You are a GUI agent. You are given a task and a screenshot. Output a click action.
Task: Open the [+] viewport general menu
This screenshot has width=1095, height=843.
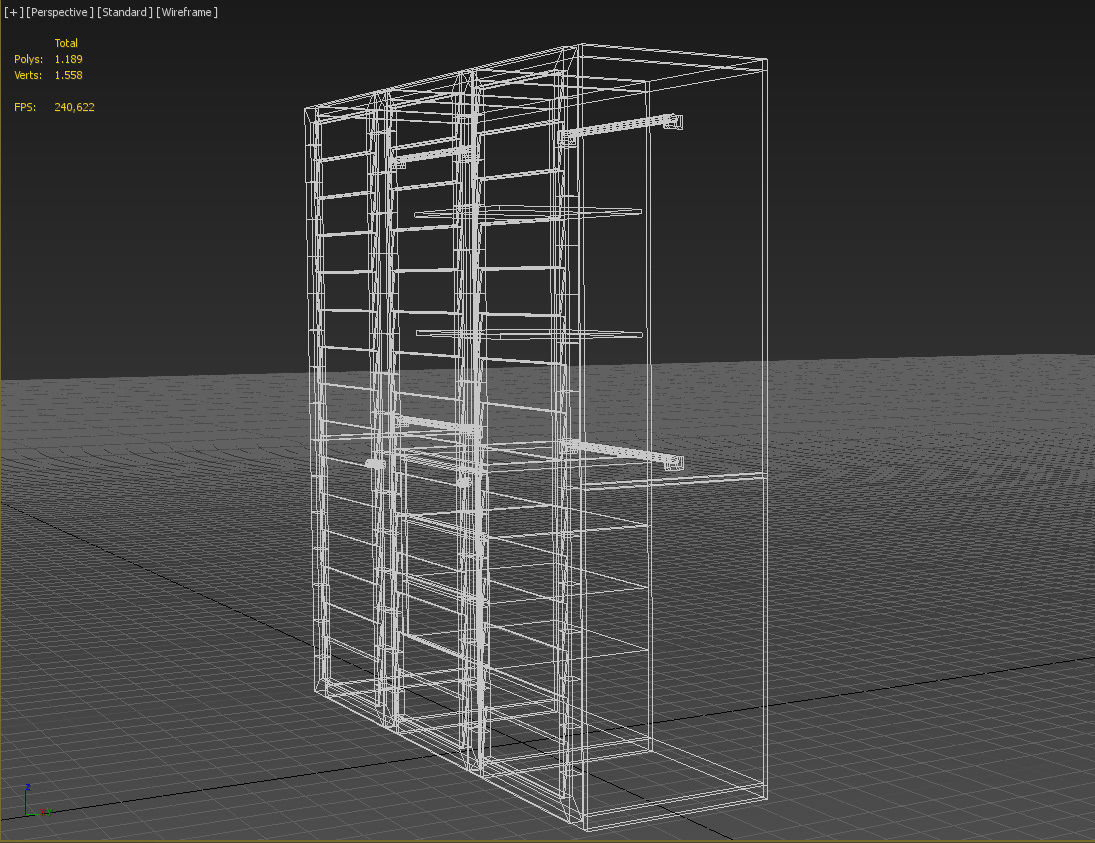(13, 12)
